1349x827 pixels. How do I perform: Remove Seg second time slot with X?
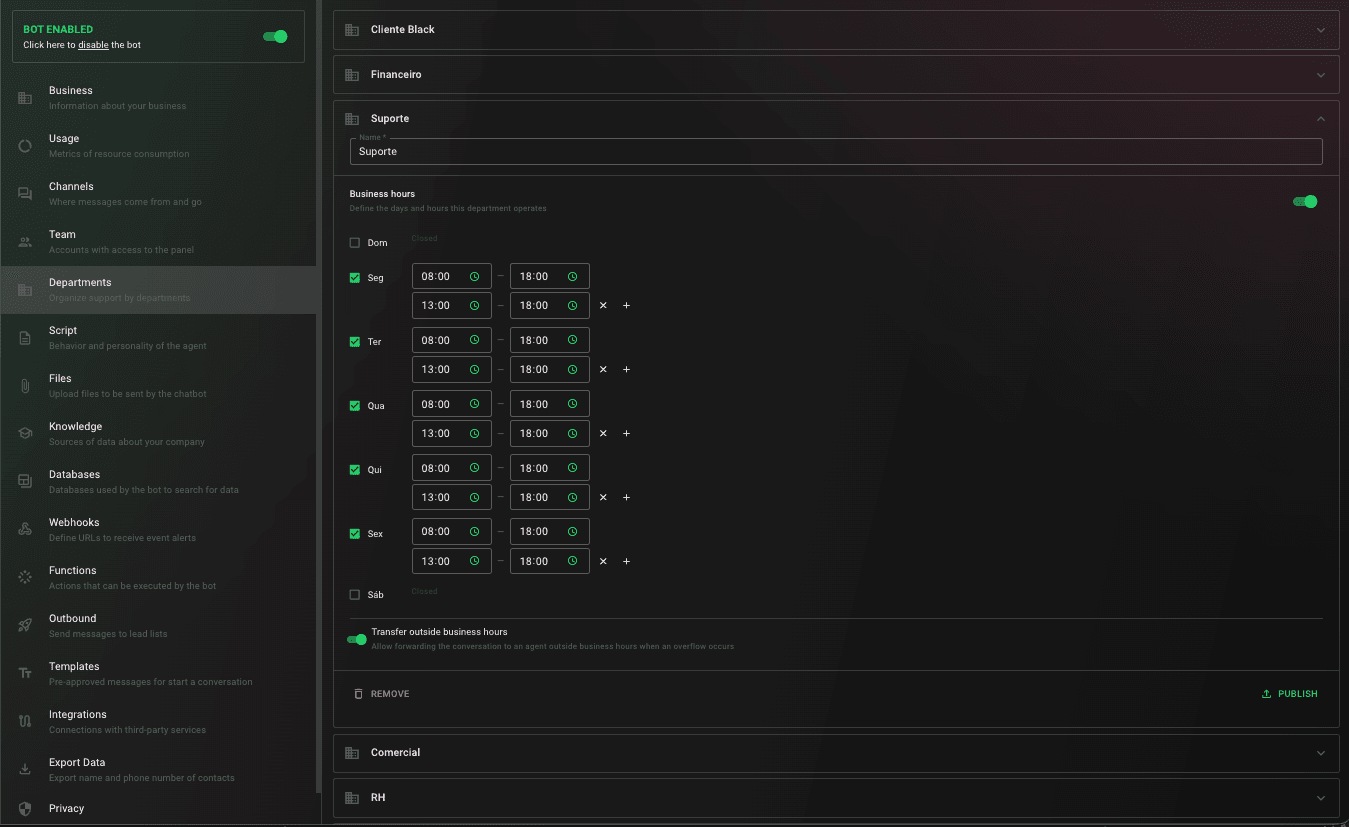(x=603, y=305)
